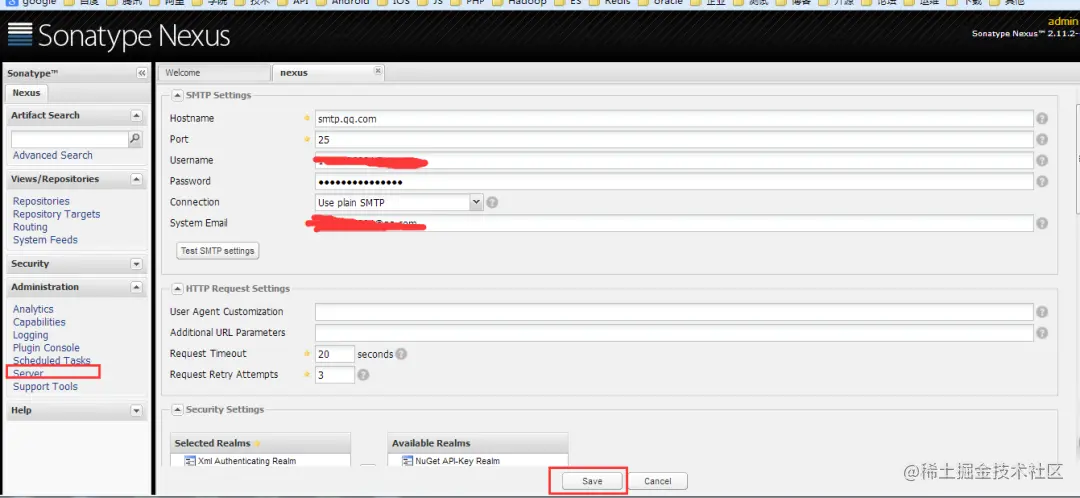
Task: Open help icon beside Connection dropdown
Action: coord(492,203)
